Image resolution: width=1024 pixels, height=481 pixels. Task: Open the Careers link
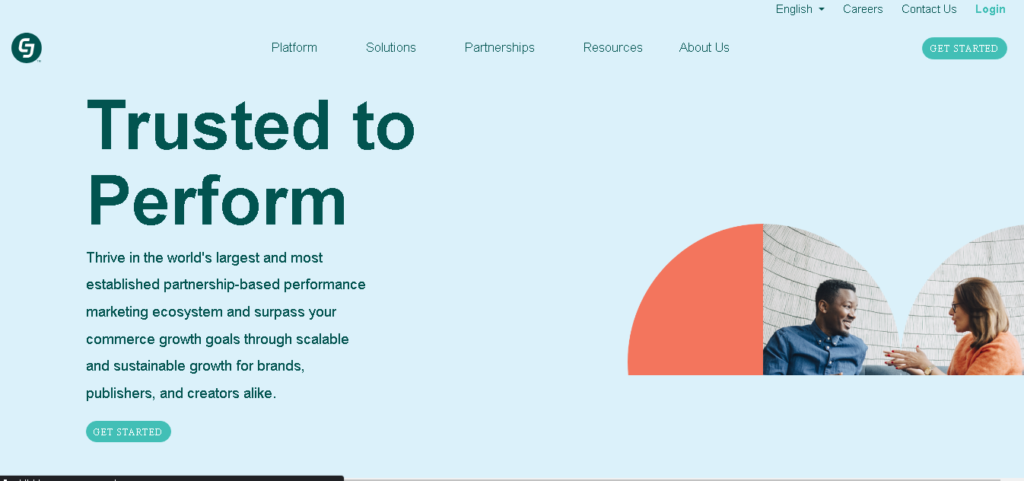(x=862, y=9)
